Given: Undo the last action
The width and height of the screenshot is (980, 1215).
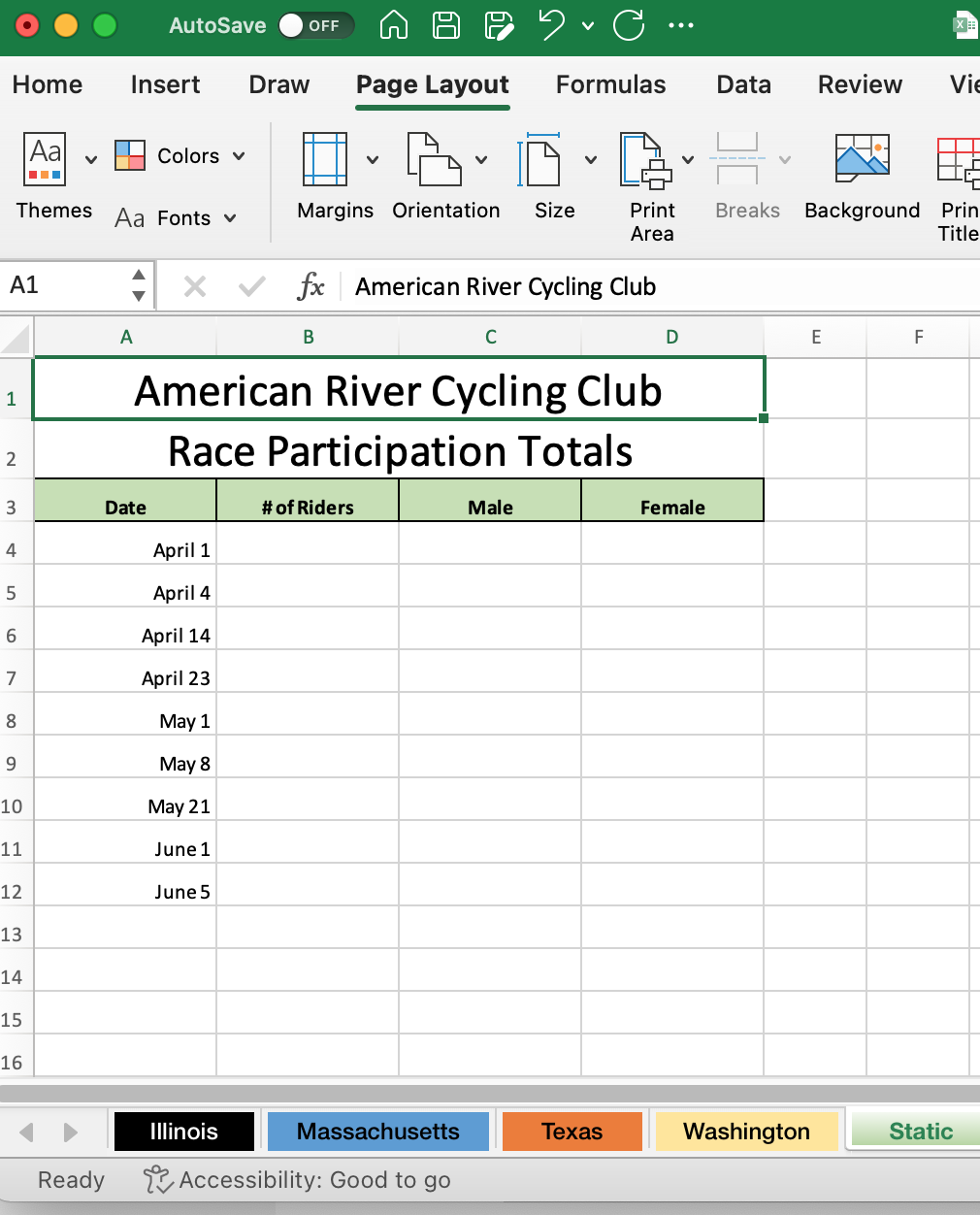Looking at the screenshot, I should [550, 25].
